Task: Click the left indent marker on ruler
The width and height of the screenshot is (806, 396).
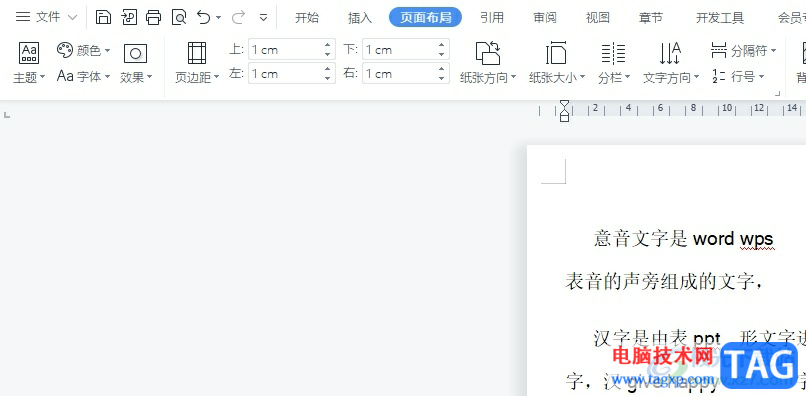Action: pyautogui.click(x=564, y=117)
